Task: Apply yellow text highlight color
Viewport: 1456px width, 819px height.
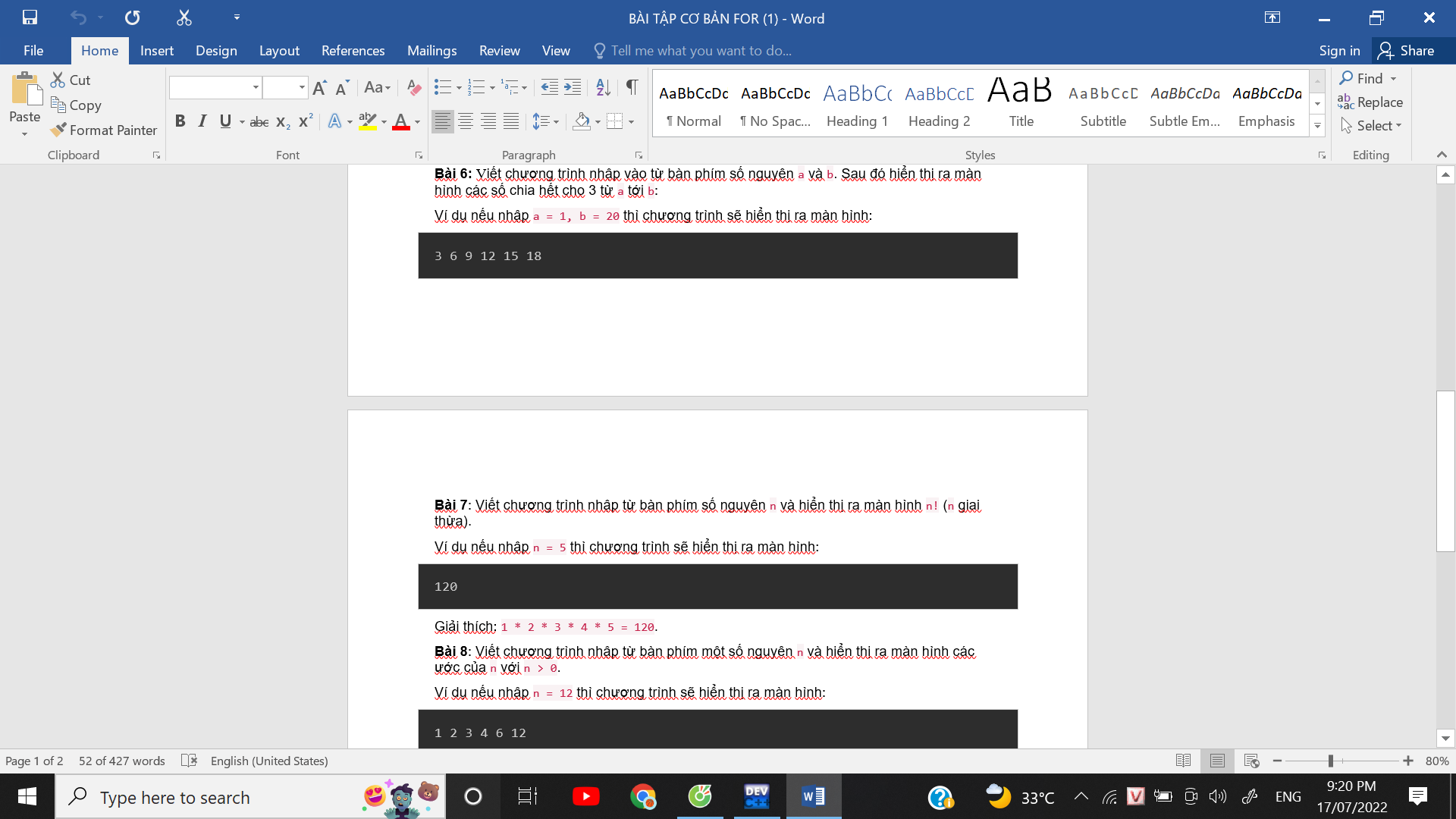Action: coord(368,121)
